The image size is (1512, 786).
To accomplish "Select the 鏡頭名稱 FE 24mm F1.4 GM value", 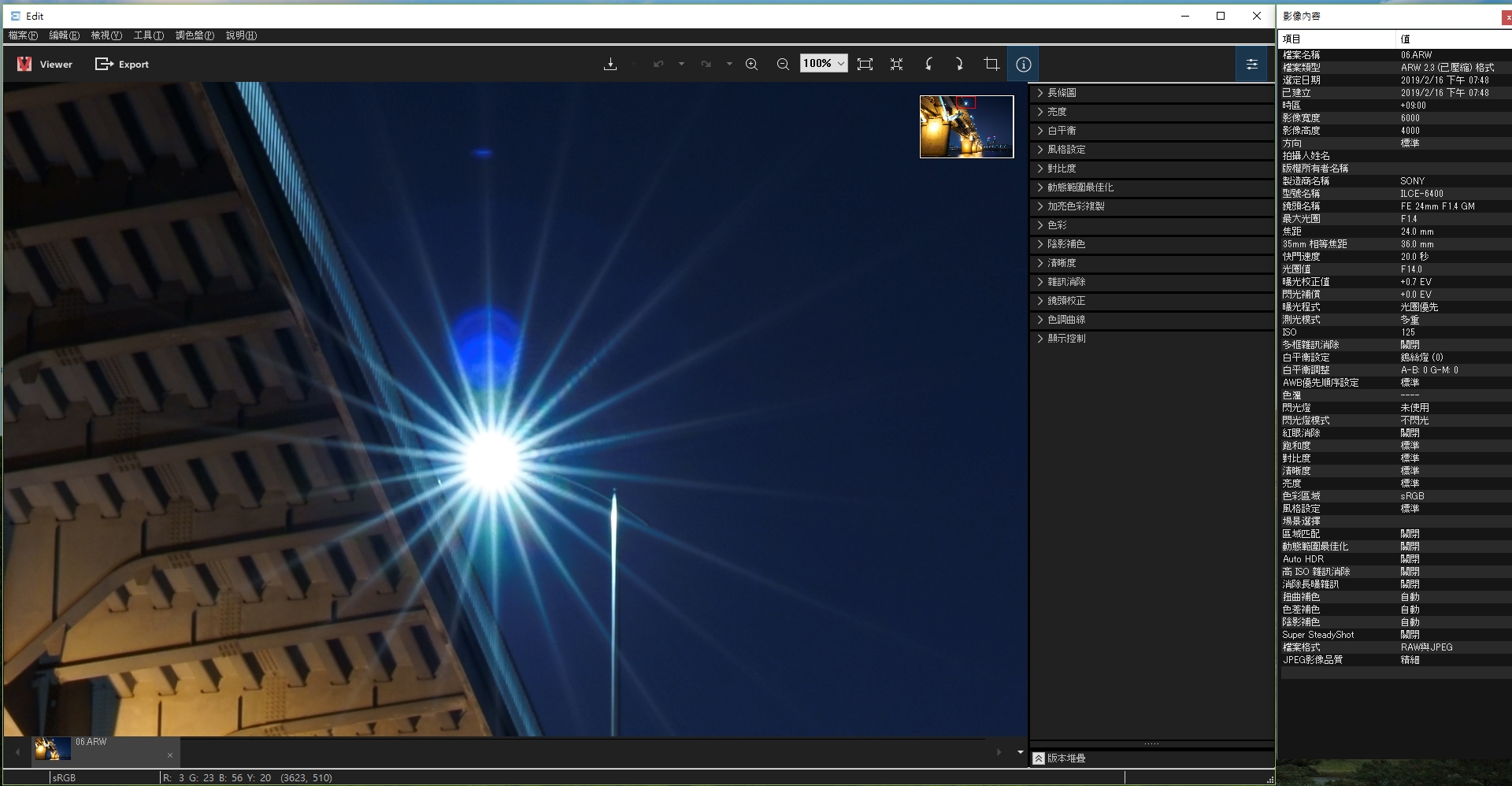I will (x=1437, y=206).
